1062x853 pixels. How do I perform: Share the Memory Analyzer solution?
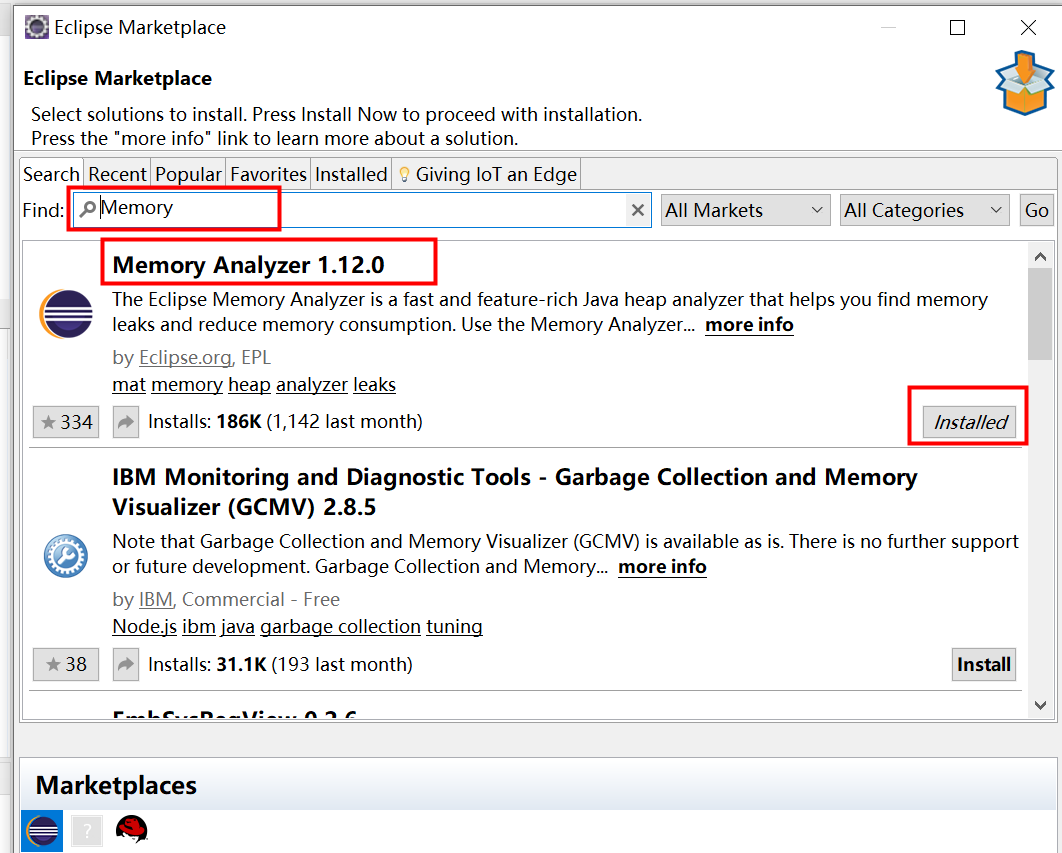126,422
